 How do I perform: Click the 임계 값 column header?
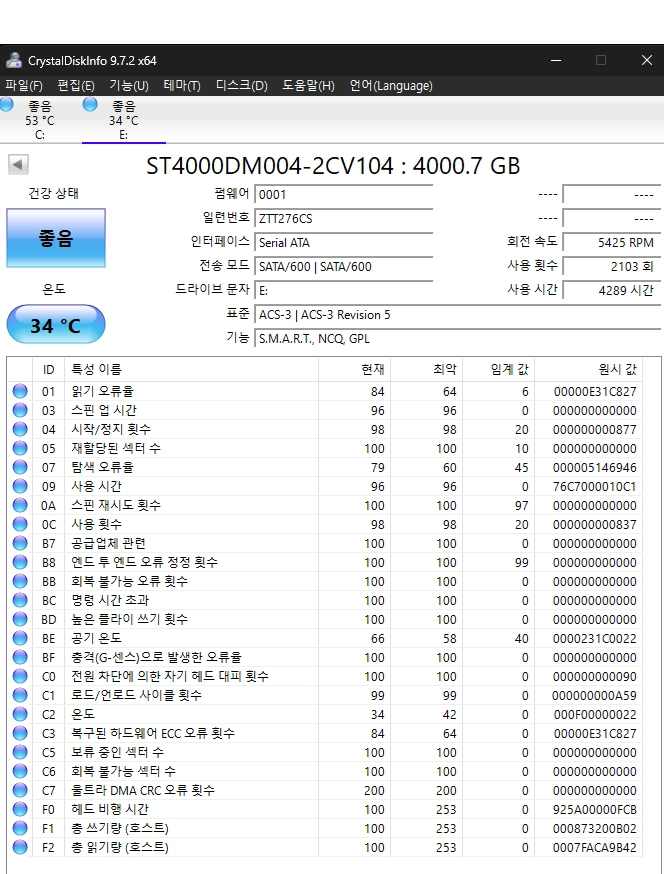click(499, 369)
